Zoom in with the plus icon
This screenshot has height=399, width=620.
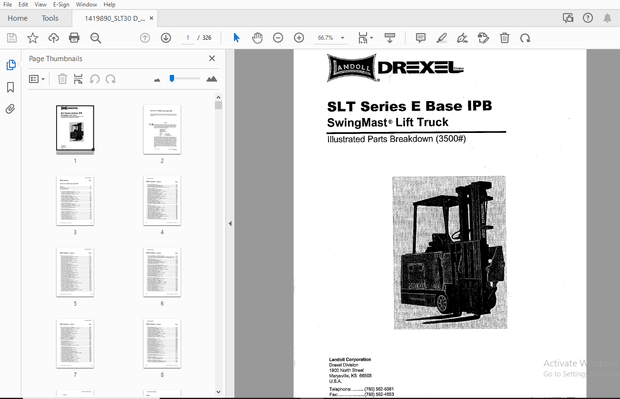coord(299,38)
